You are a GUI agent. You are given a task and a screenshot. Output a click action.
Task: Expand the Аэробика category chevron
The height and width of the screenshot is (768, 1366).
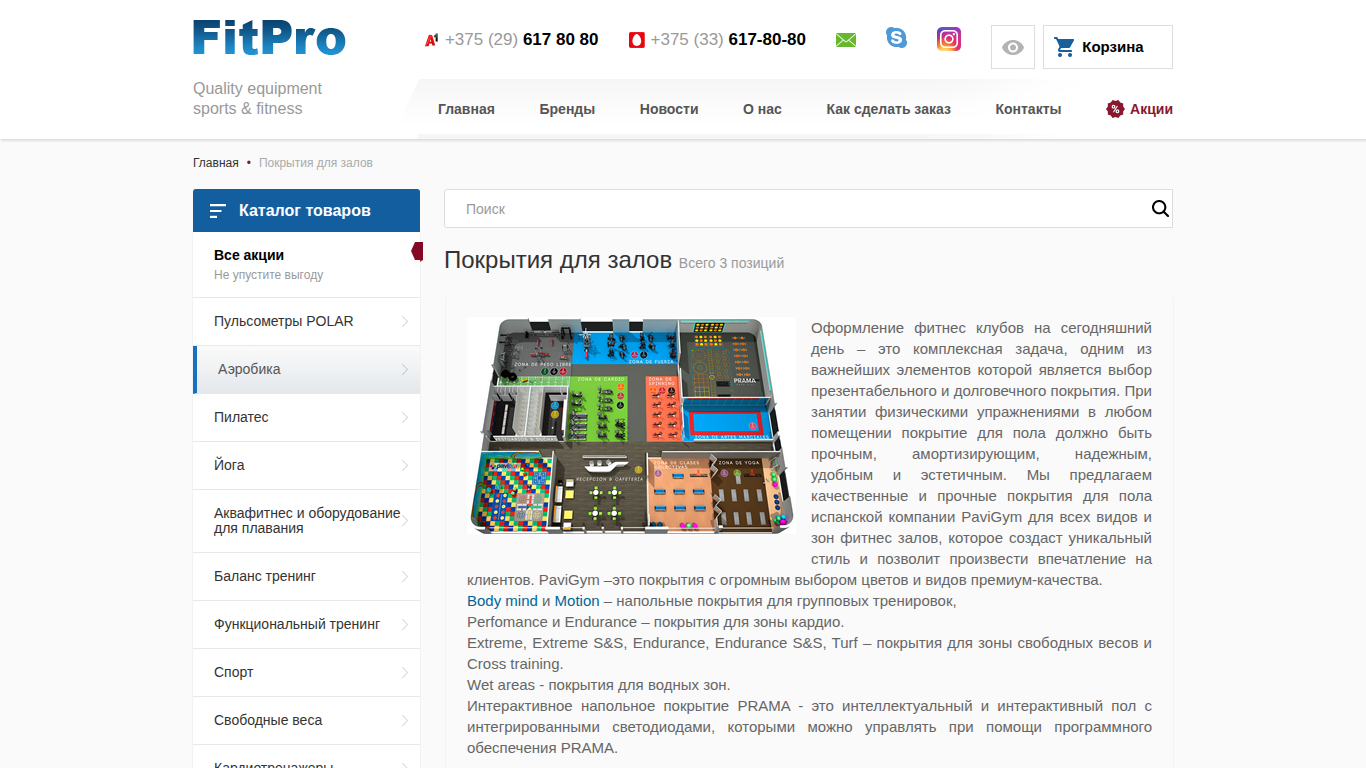click(x=405, y=369)
